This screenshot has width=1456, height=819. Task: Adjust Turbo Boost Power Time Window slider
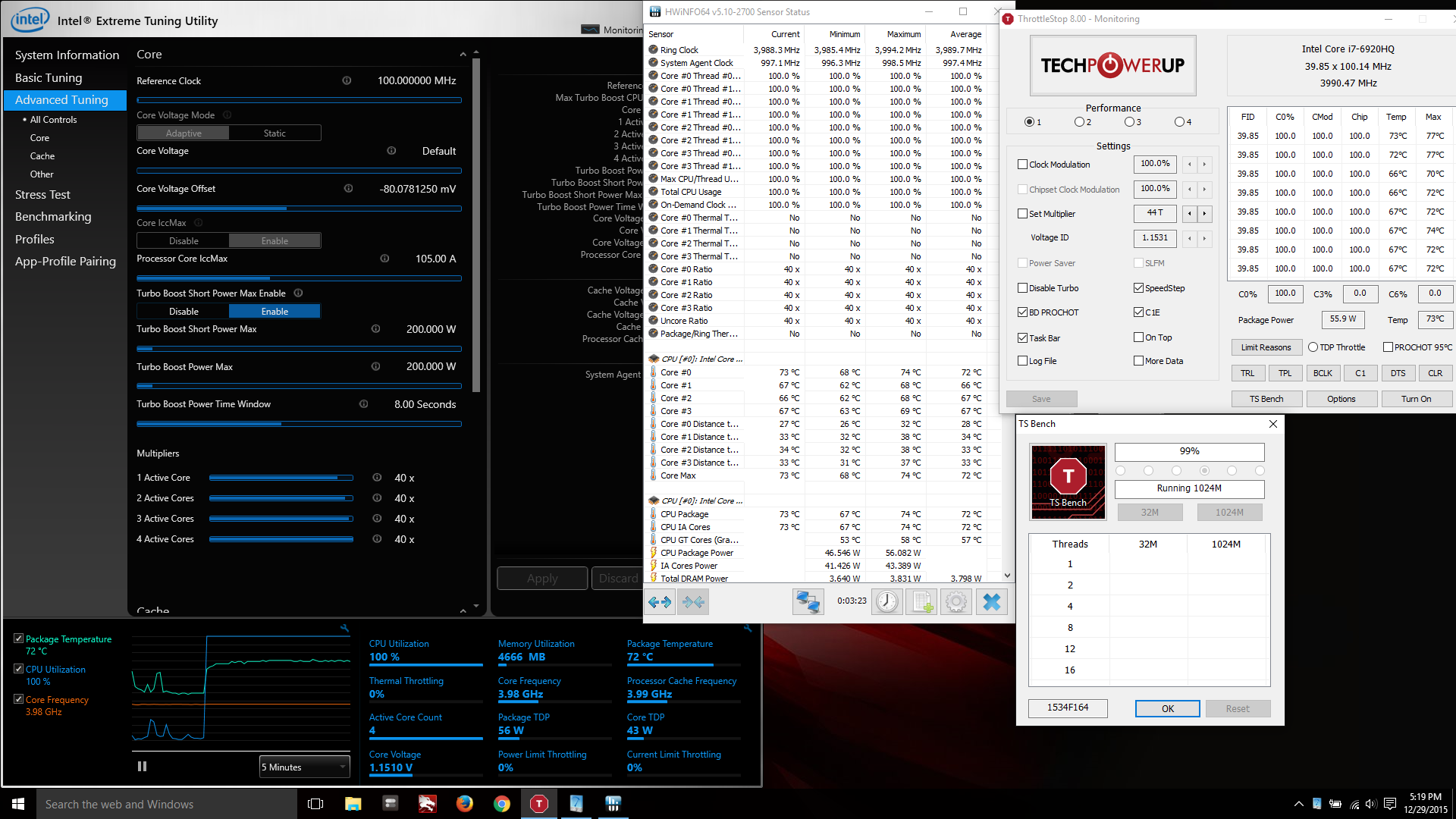tap(299, 424)
